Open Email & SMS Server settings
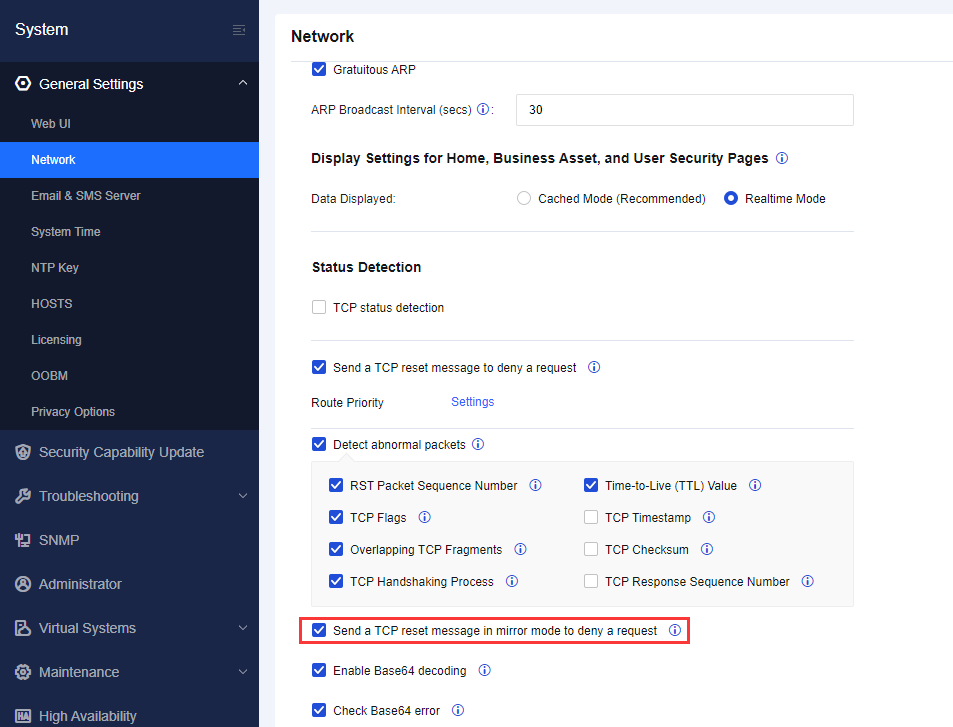Viewport: 953px width, 727px height. pos(86,196)
